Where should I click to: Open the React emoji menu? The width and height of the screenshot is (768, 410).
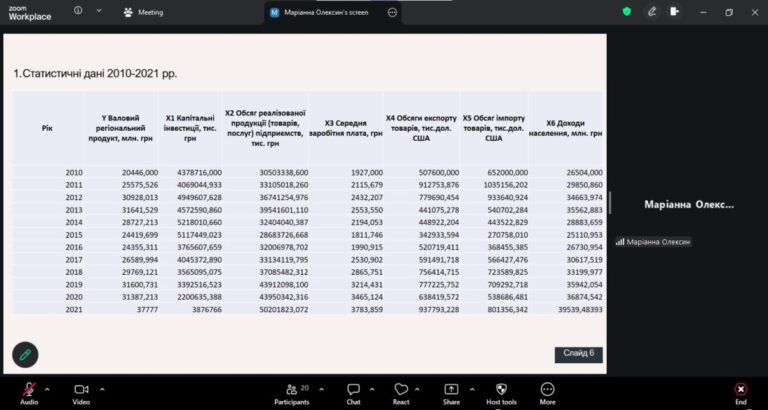pos(401,393)
